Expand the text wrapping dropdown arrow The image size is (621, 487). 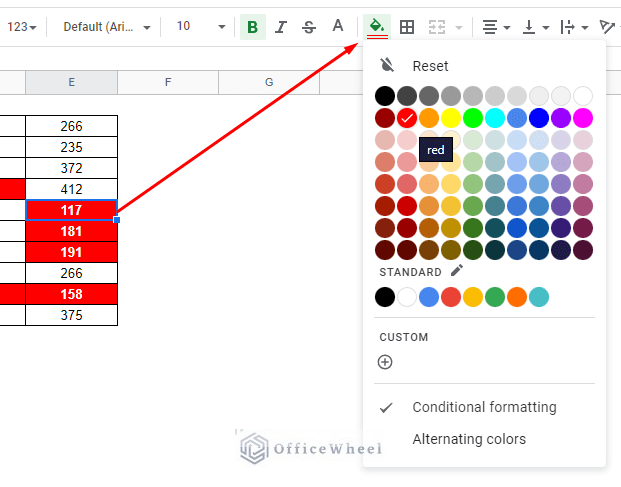pos(585,27)
